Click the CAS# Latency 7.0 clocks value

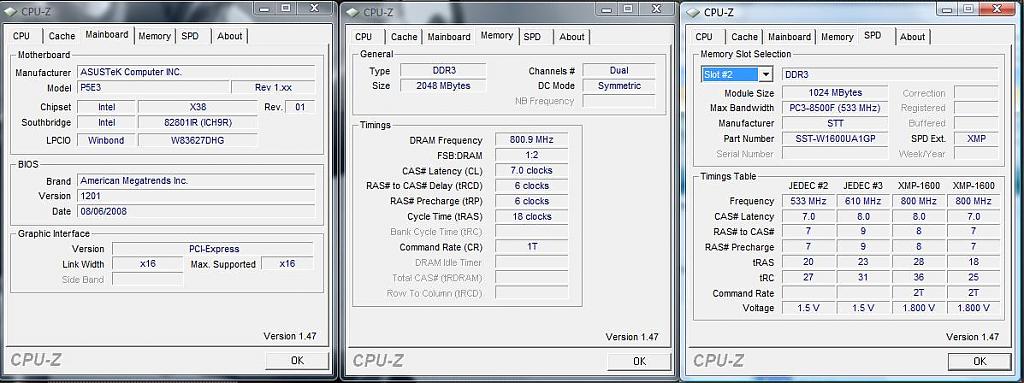[x=532, y=170]
